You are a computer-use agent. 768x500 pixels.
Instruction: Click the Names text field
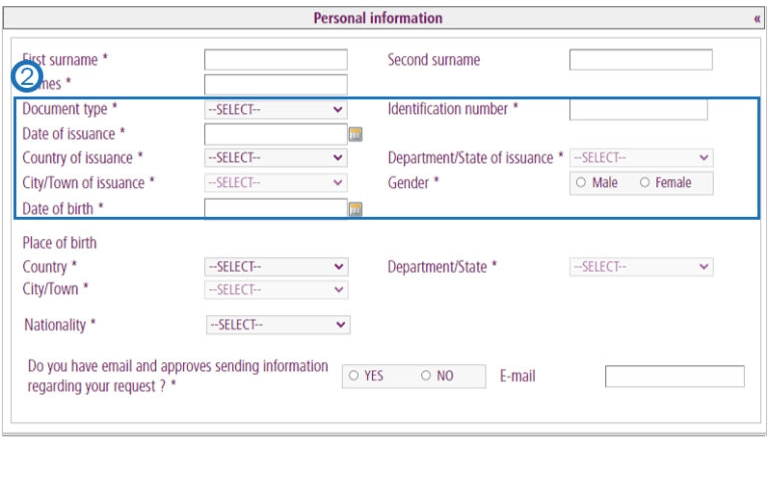pos(276,84)
